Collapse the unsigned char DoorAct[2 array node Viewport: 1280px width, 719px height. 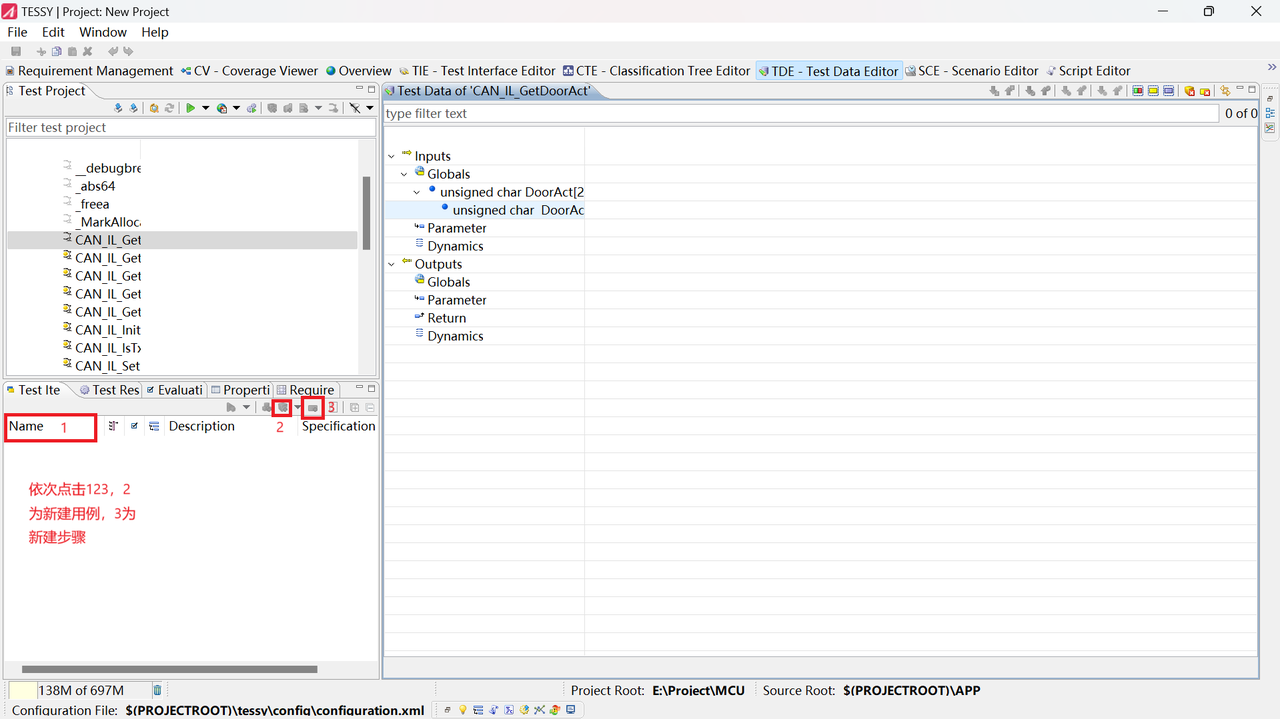(417, 192)
